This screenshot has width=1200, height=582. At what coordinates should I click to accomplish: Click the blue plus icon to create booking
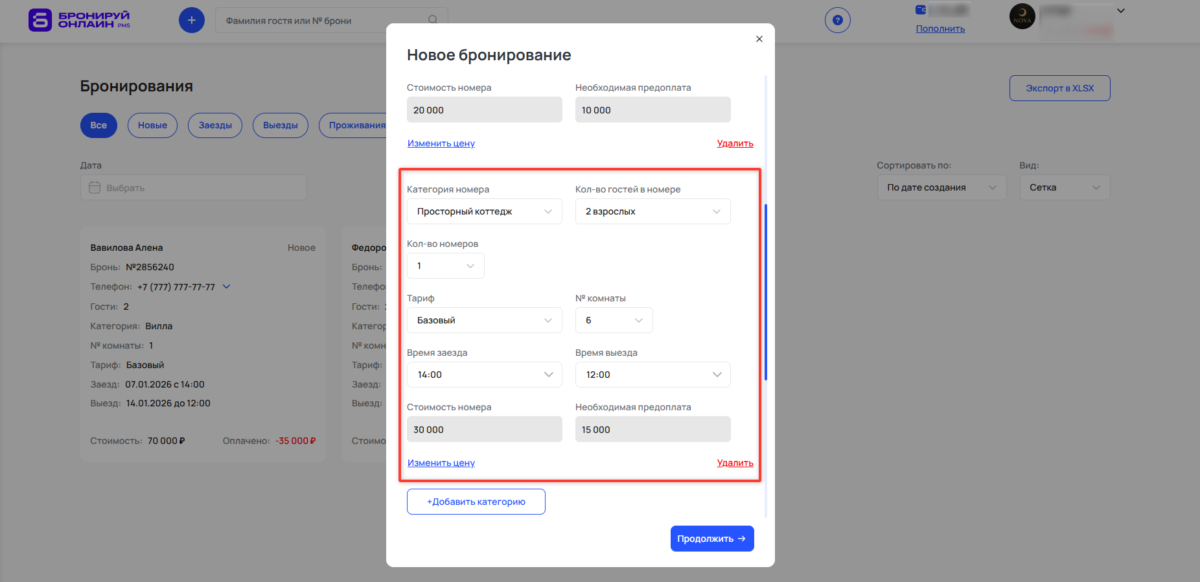(191, 19)
